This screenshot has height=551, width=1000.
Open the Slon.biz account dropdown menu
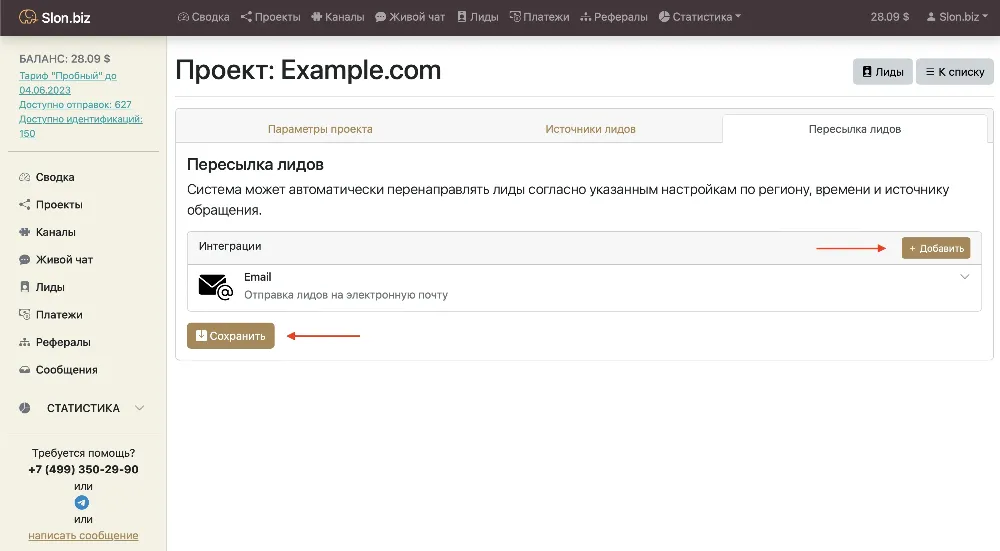coord(957,17)
